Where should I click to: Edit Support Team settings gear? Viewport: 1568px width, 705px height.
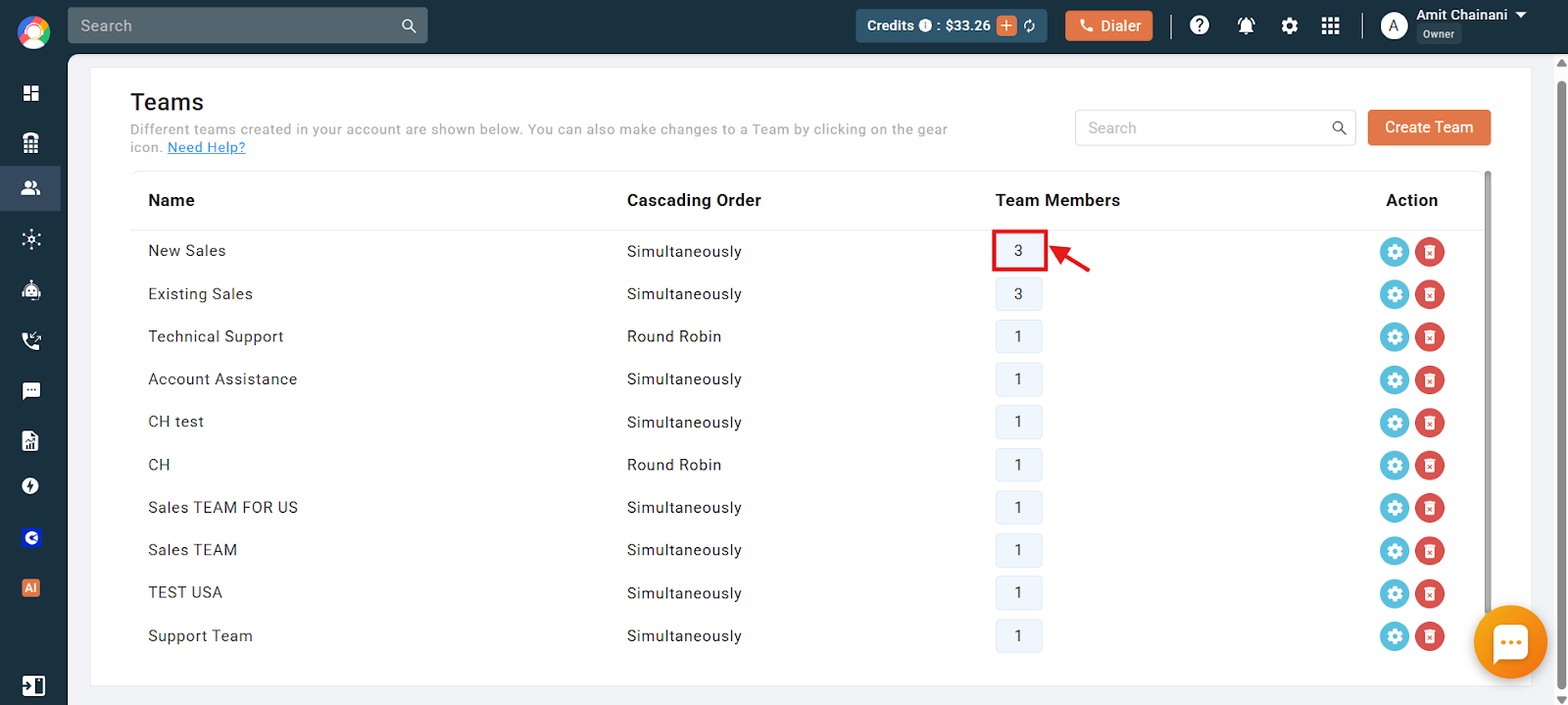(1395, 635)
